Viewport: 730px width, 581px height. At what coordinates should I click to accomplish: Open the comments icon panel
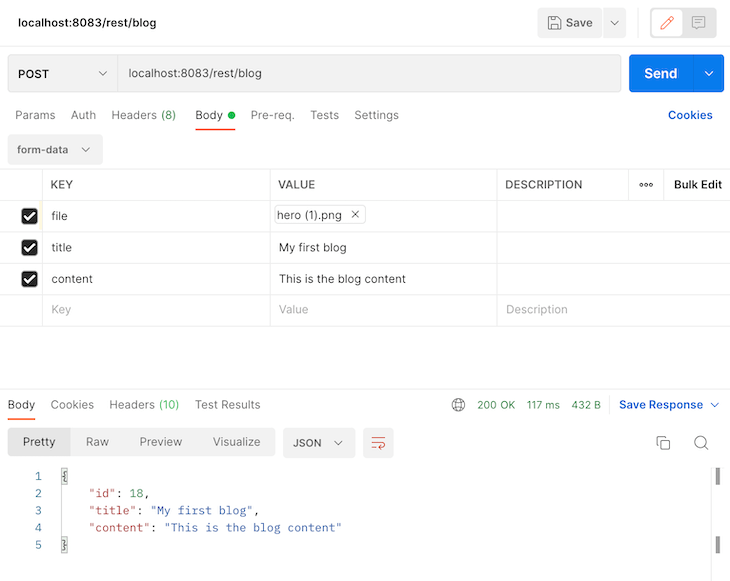[x=698, y=23]
